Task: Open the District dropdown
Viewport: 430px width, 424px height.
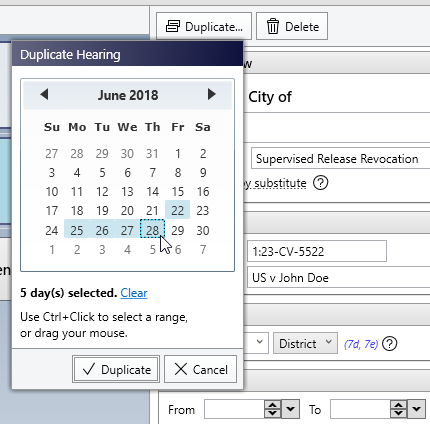Action: click(x=305, y=343)
